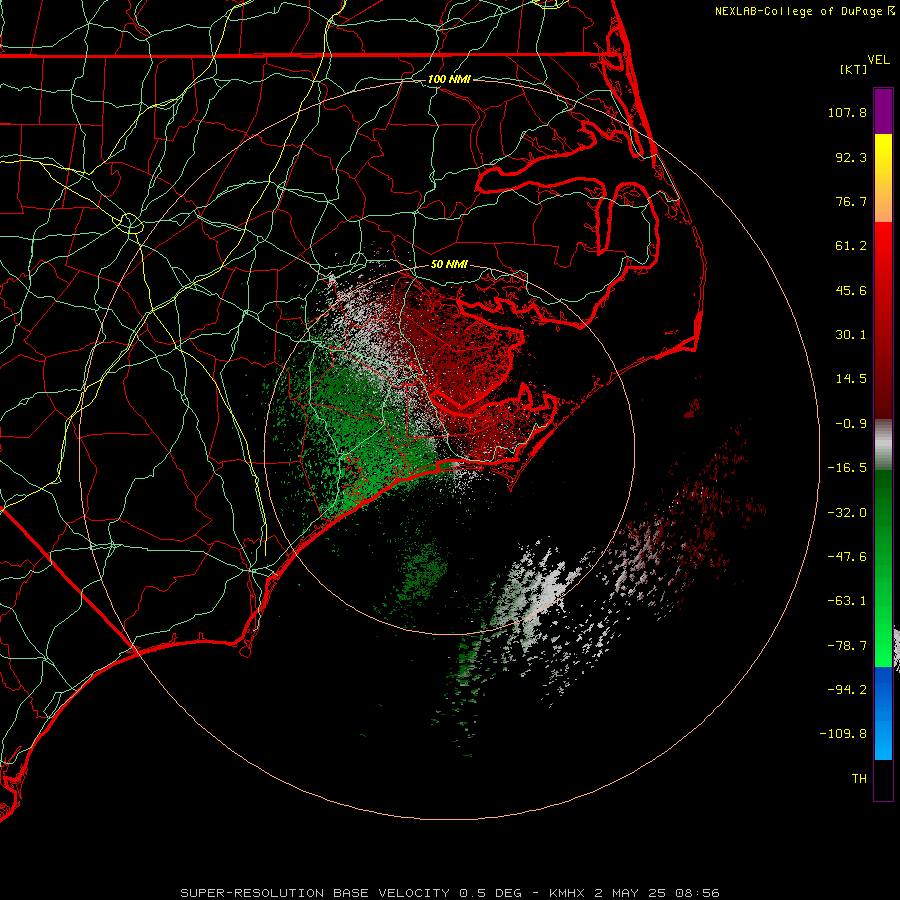Click the -78.7 velocity scale value
This screenshot has height=900, width=900.
click(847, 646)
